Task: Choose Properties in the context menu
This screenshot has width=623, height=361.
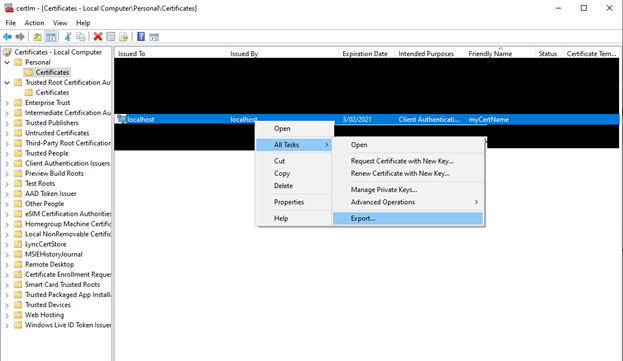Action: point(294,202)
